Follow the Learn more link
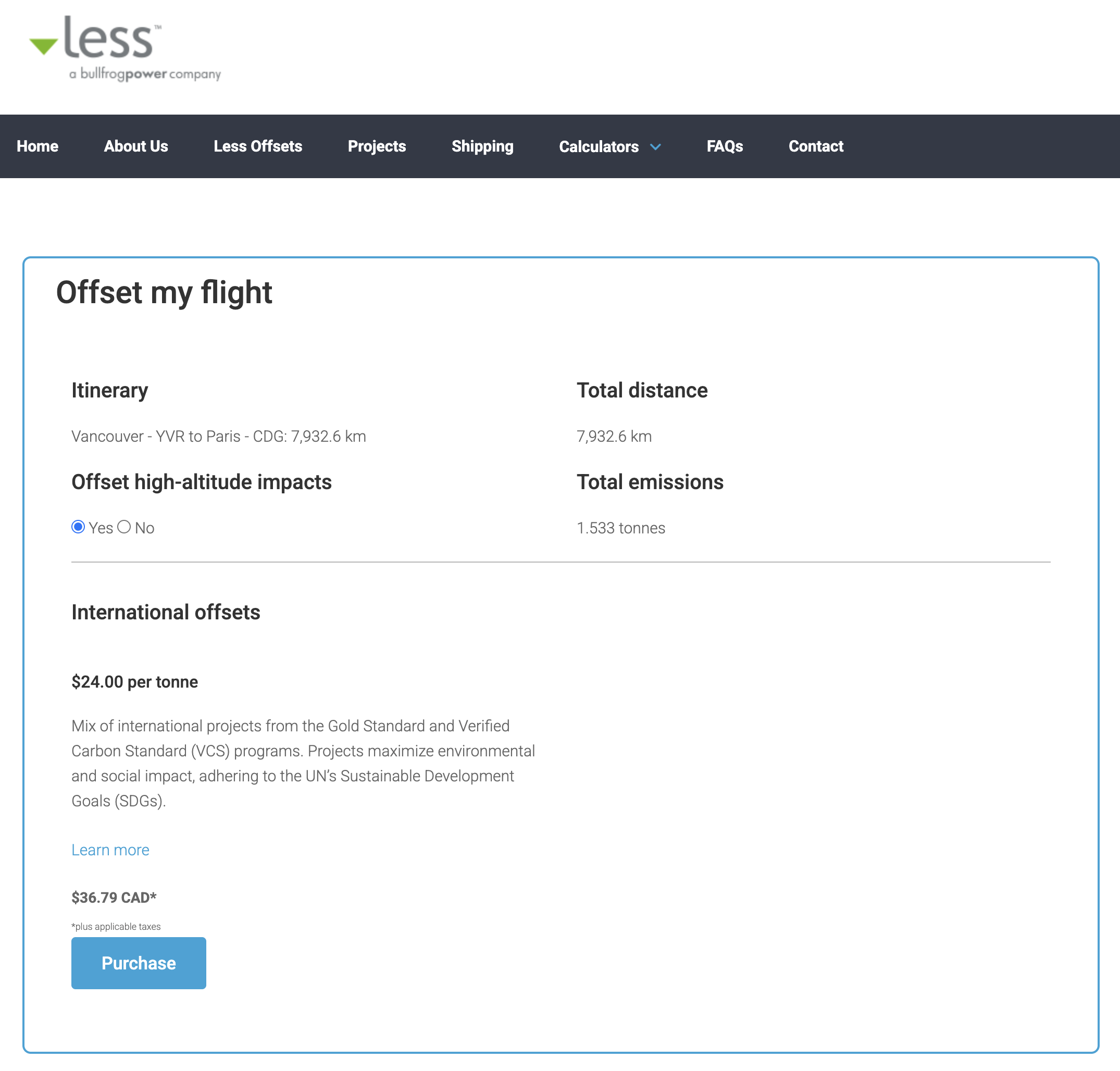The height and width of the screenshot is (1071, 1120). [110, 850]
